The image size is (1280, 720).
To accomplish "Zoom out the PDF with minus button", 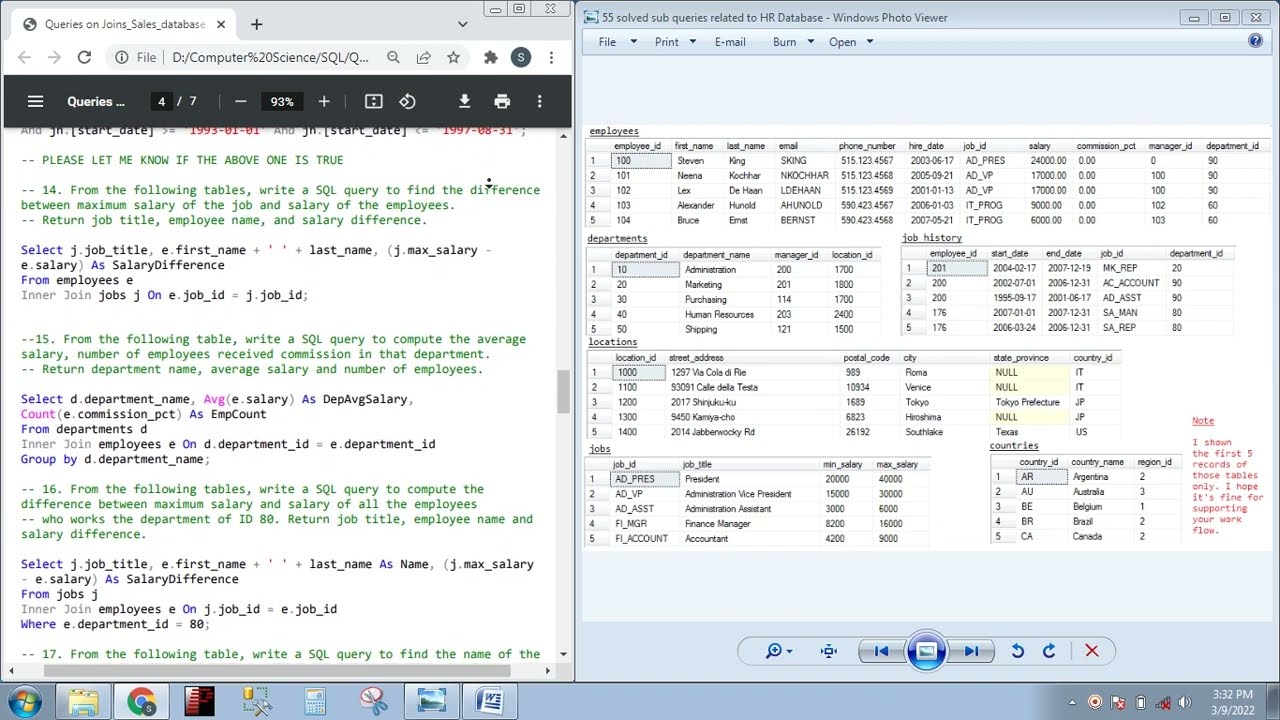I will 240,101.
